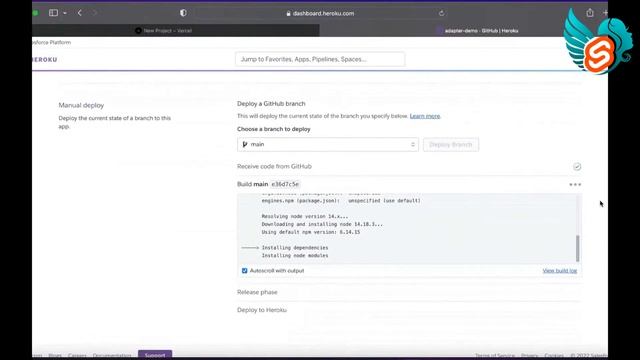This screenshot has width=640, height=360.
Task: Click the Installing dependencies log line
Action: tap(295, 248)
